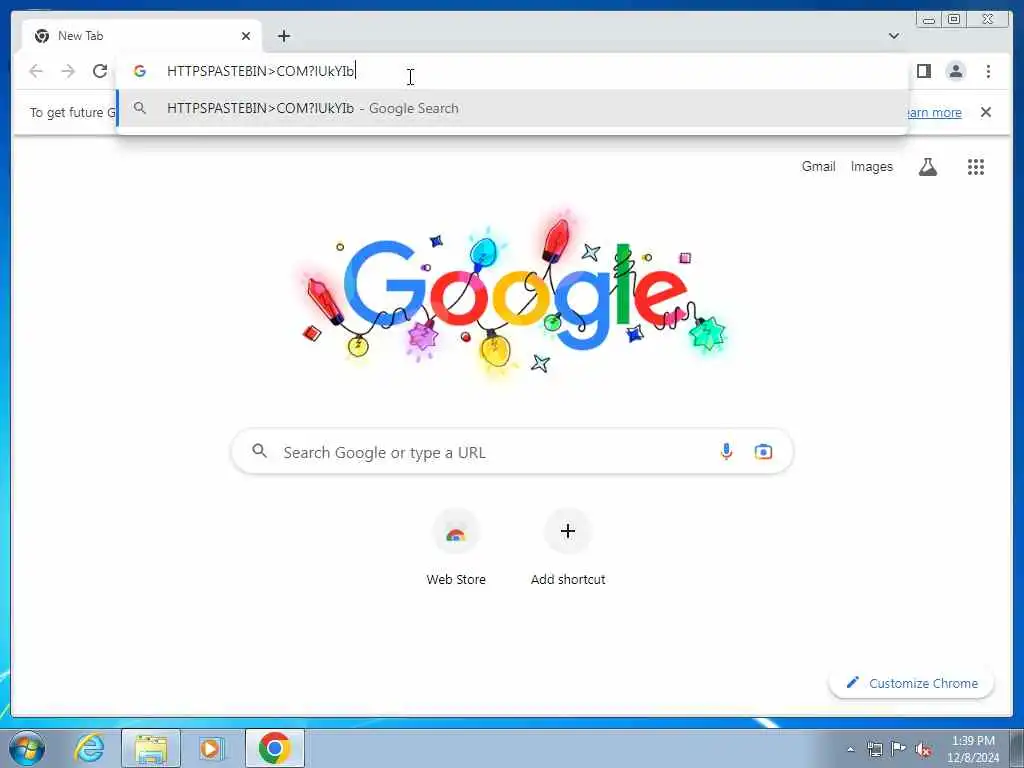1024x768 pixels.
Task: Open the Web Store shortcut
Action: coord(456,547)
